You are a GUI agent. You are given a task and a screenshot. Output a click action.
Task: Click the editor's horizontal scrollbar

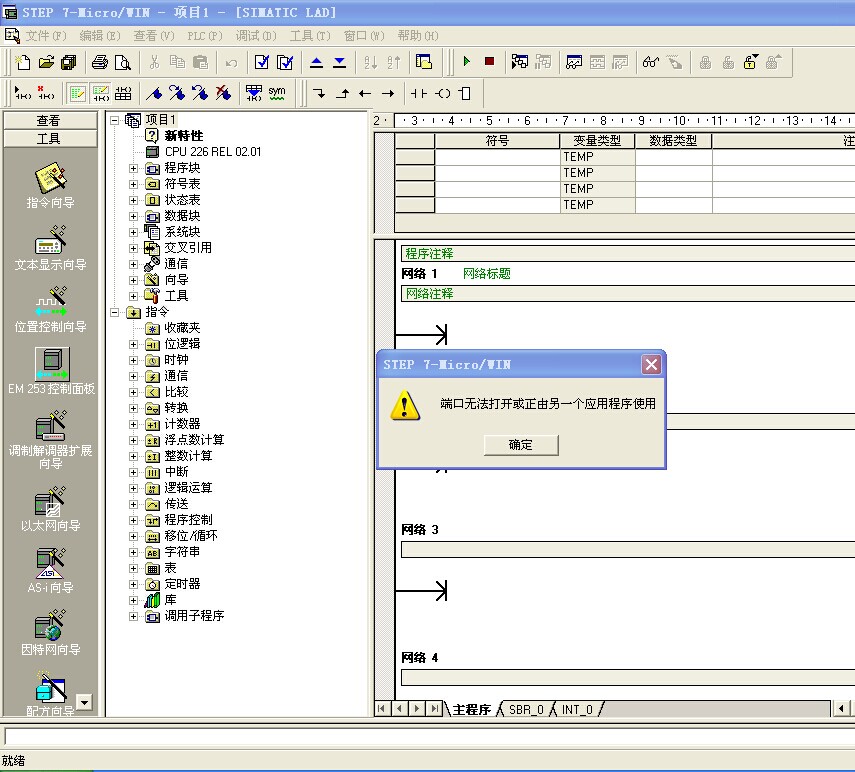tap(720, 709)
